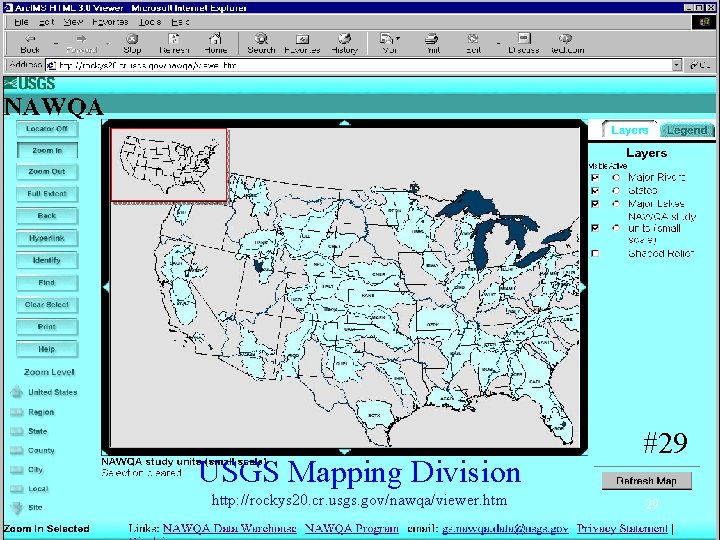
Task: Toggle Major Lakes visible checkbox
Action: coord(595,204)
